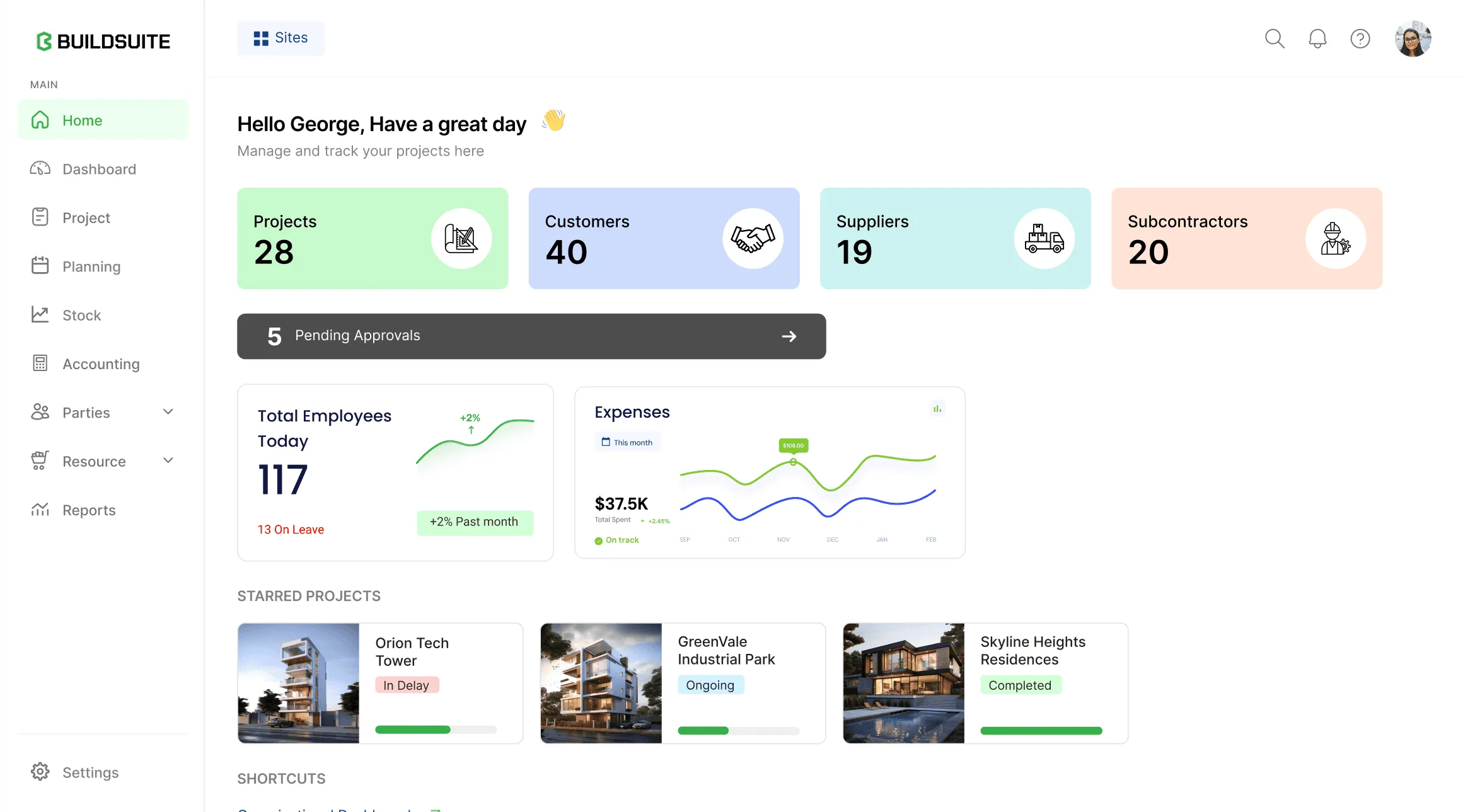The width and height of the screenshot is (1463, 812).
Task: Click the Stock sidebar icon
Action: (40, 315)
